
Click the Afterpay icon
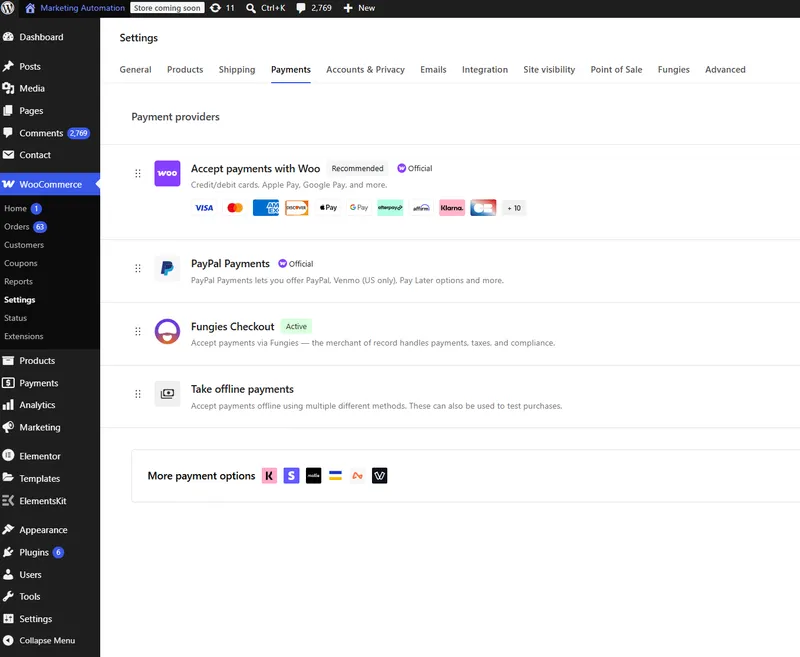click(390, 208)
